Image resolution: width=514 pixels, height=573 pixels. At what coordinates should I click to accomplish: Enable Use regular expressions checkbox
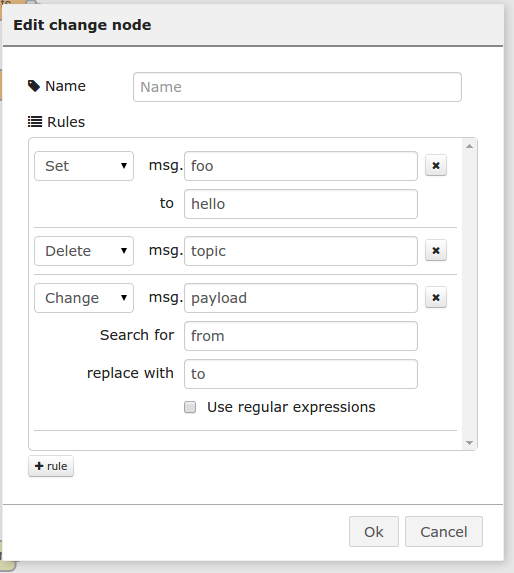click(x=190, y=407)
